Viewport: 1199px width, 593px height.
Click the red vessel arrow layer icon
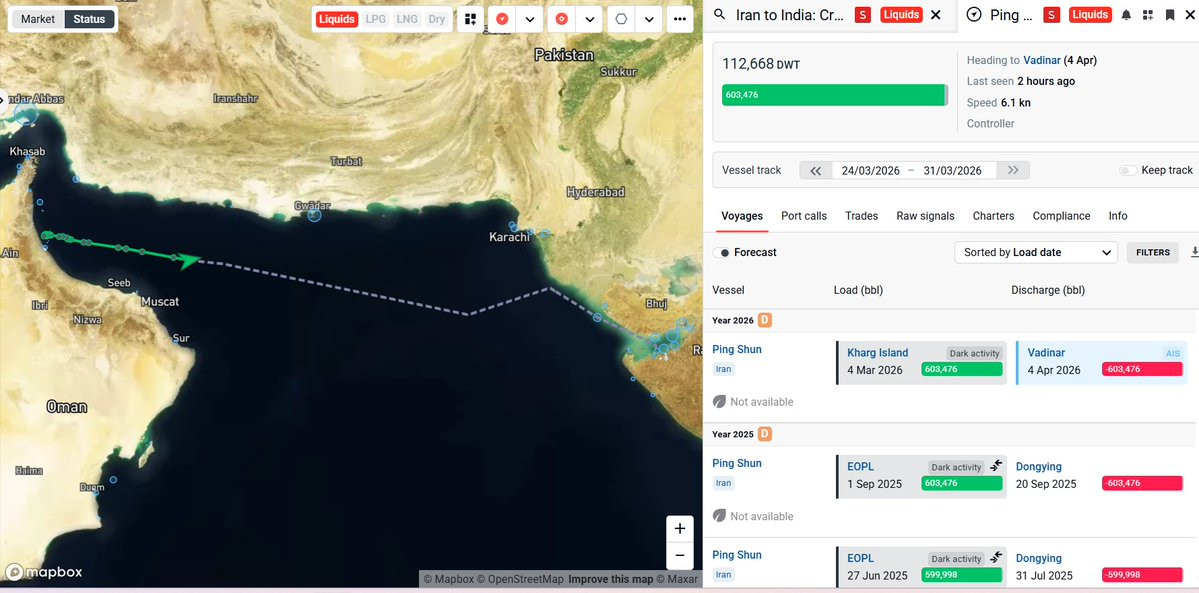click(502, 19)
